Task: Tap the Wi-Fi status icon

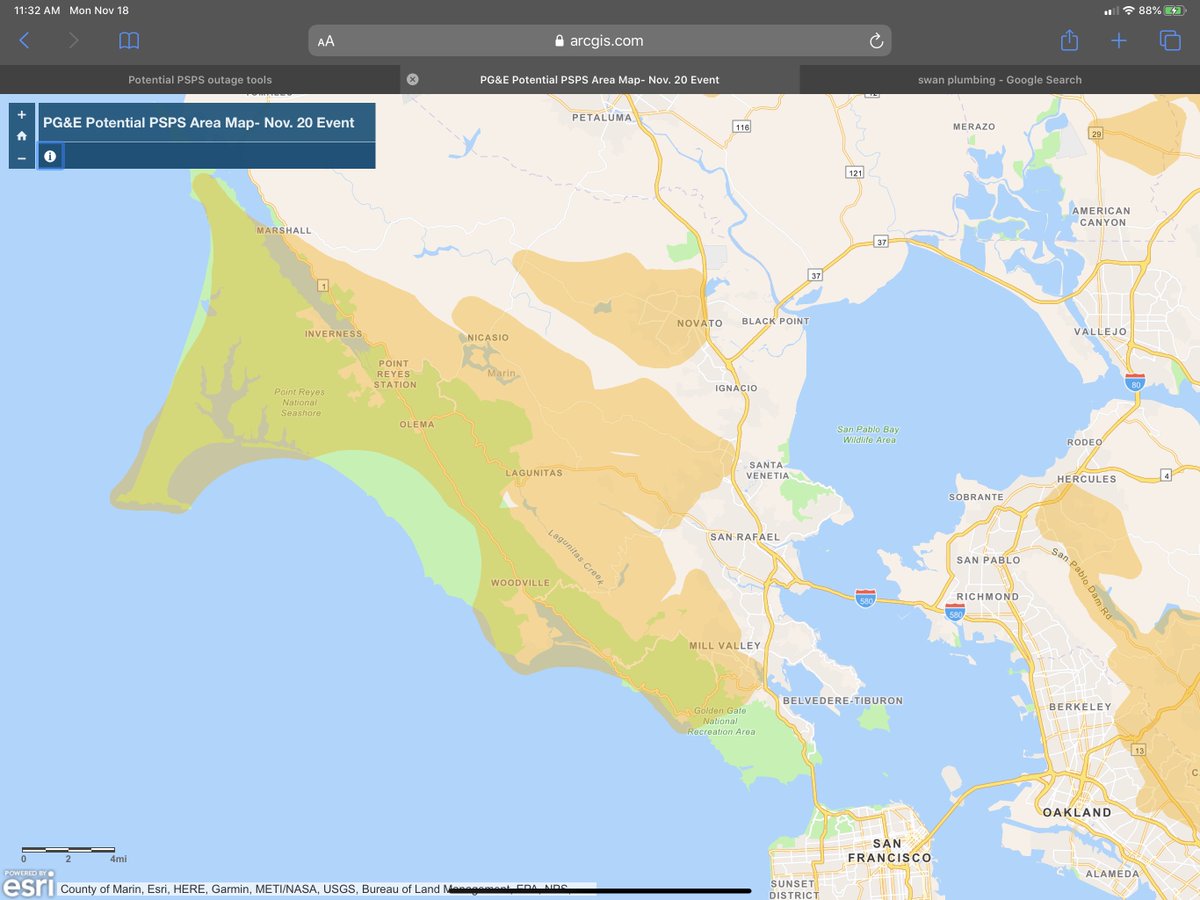Action: [x=1128, y=10]
